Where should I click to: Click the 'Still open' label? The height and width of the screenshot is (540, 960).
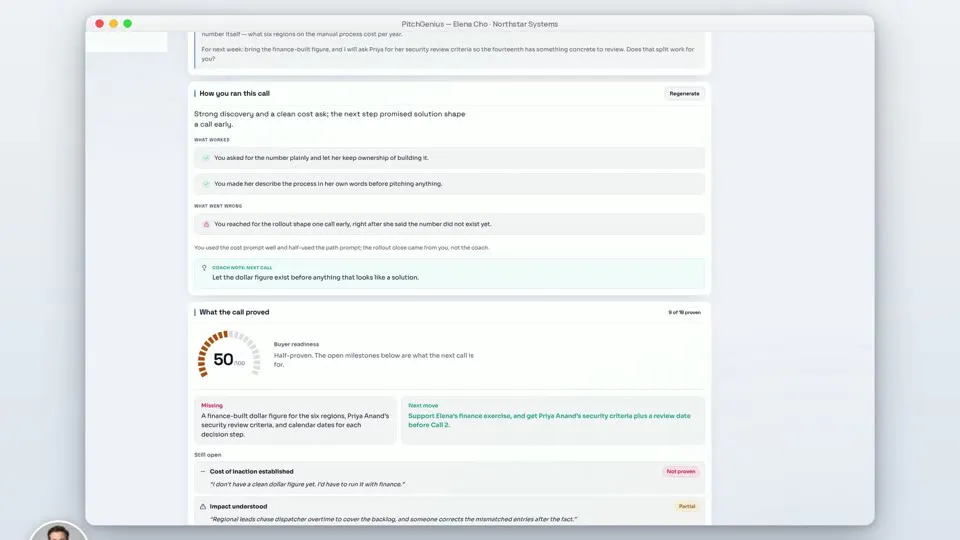[x=208, y=455]
